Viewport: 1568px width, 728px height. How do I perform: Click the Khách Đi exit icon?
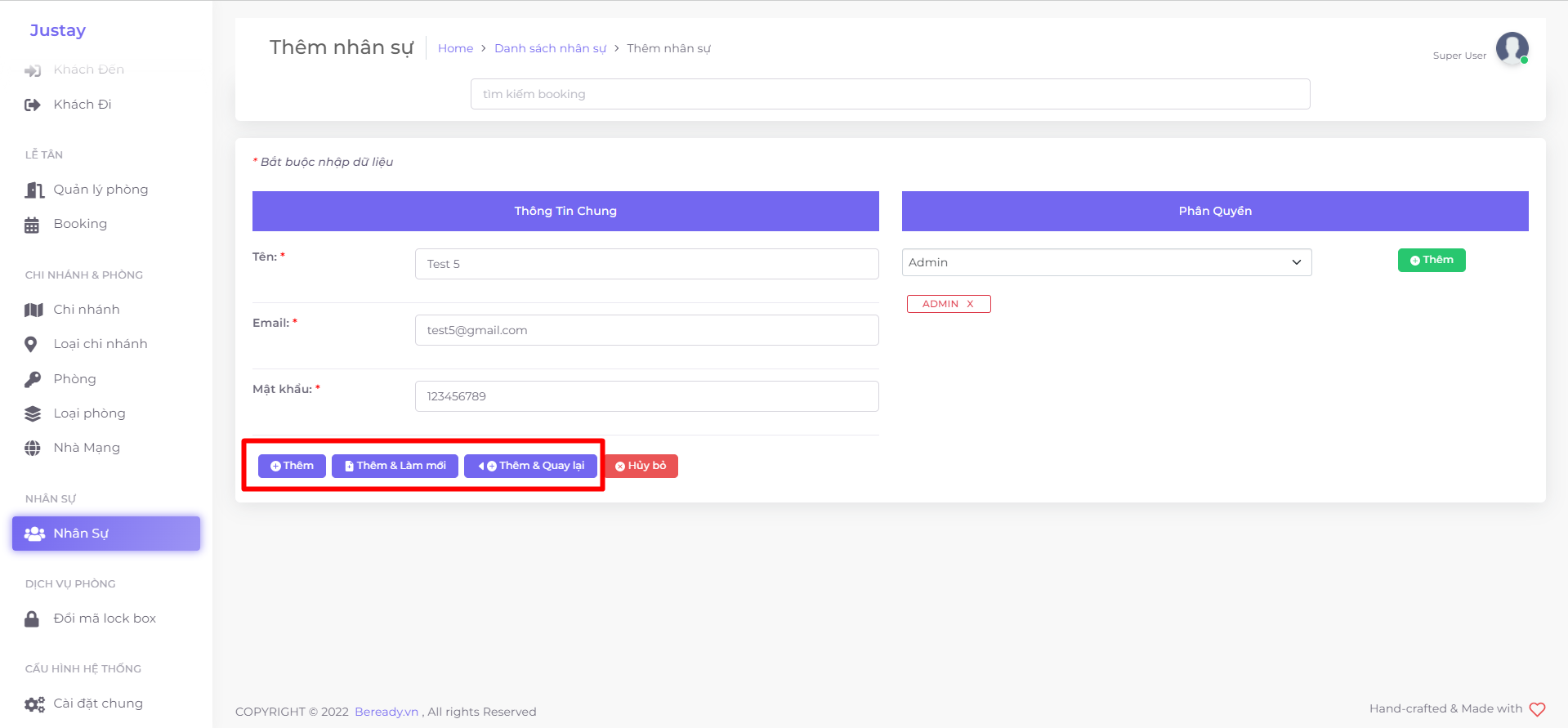coord(33,105)
